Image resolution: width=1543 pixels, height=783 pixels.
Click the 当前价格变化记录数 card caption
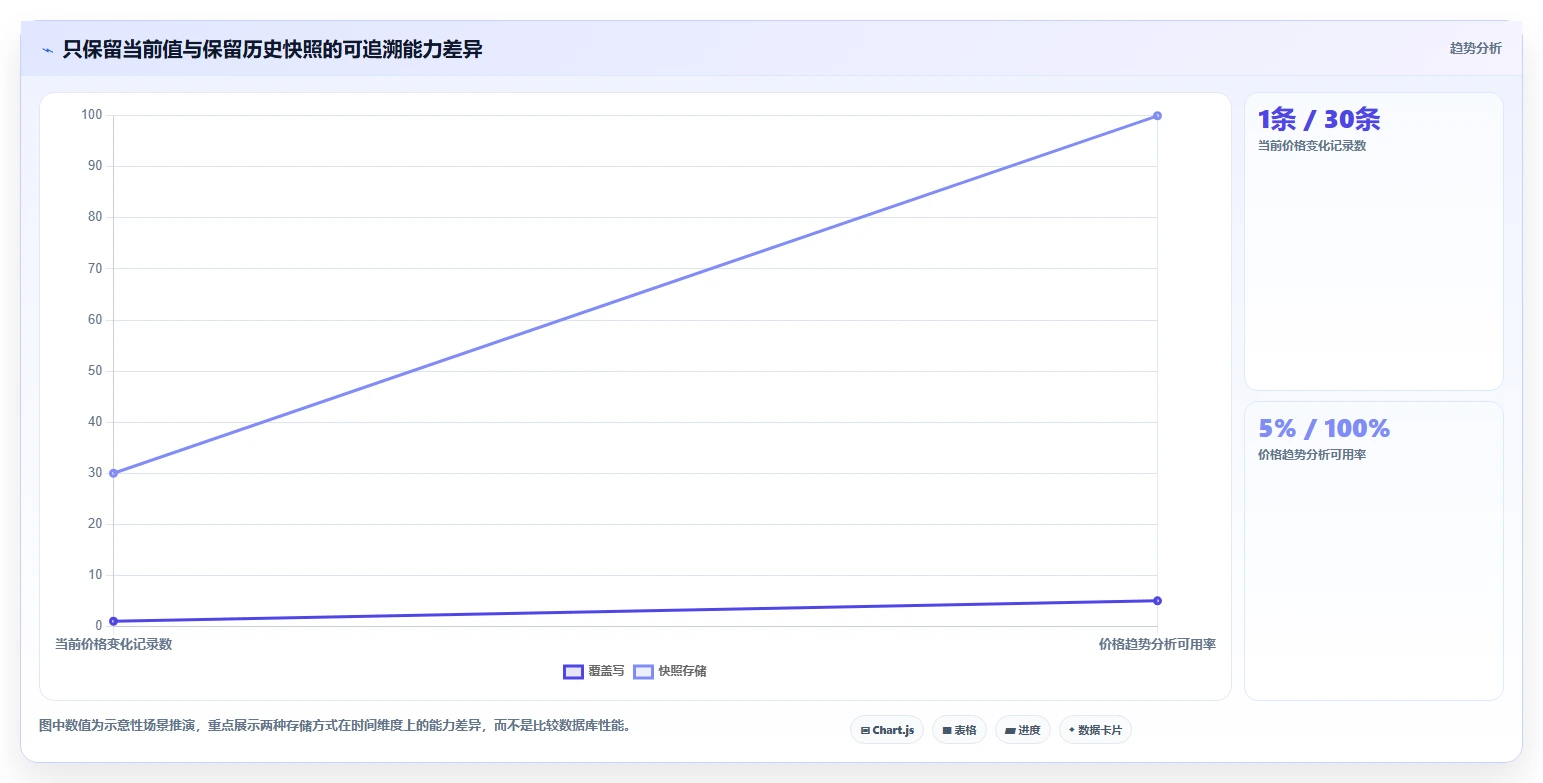pos(1312,145)
